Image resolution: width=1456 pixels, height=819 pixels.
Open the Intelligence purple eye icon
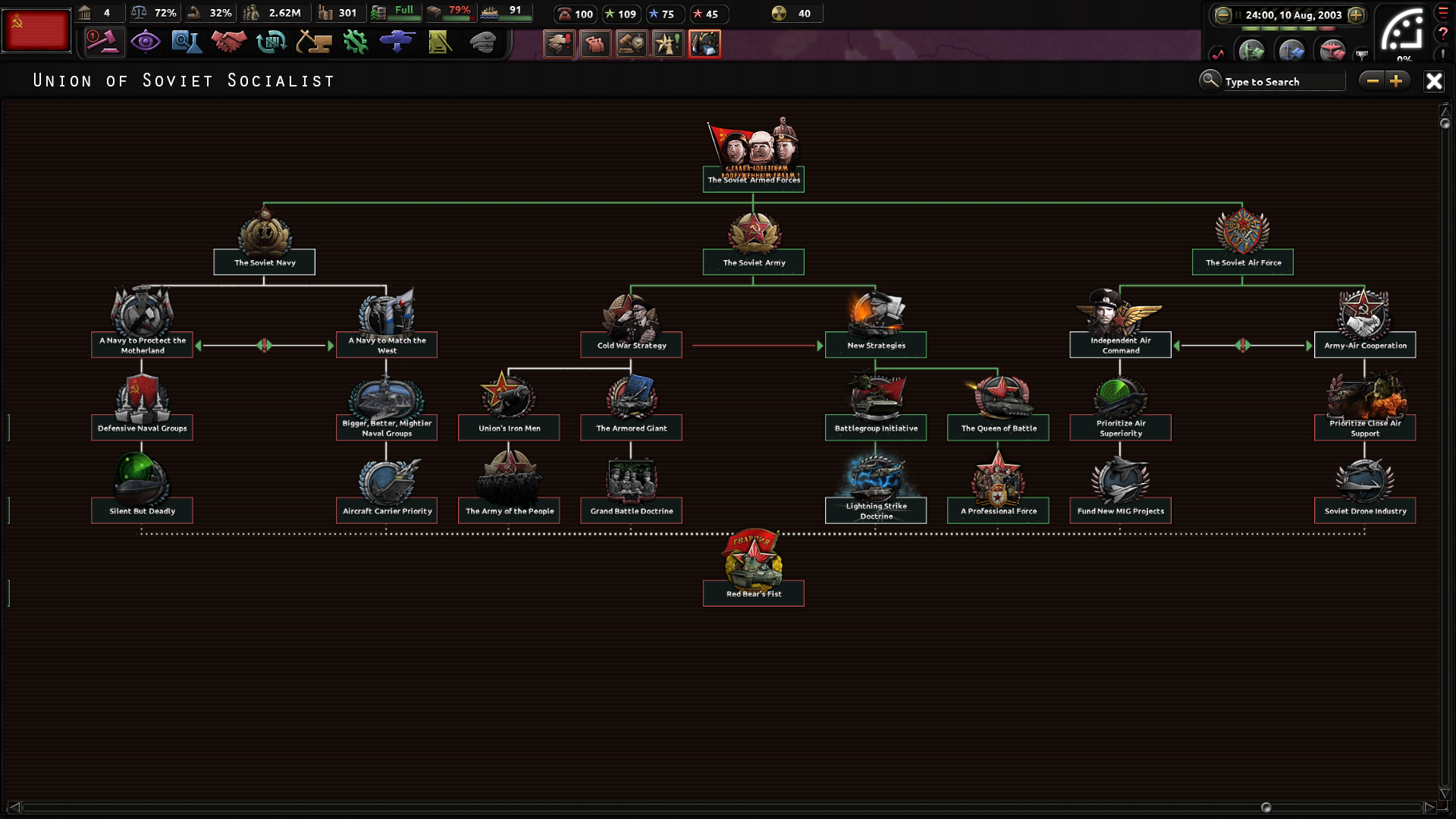145,42
